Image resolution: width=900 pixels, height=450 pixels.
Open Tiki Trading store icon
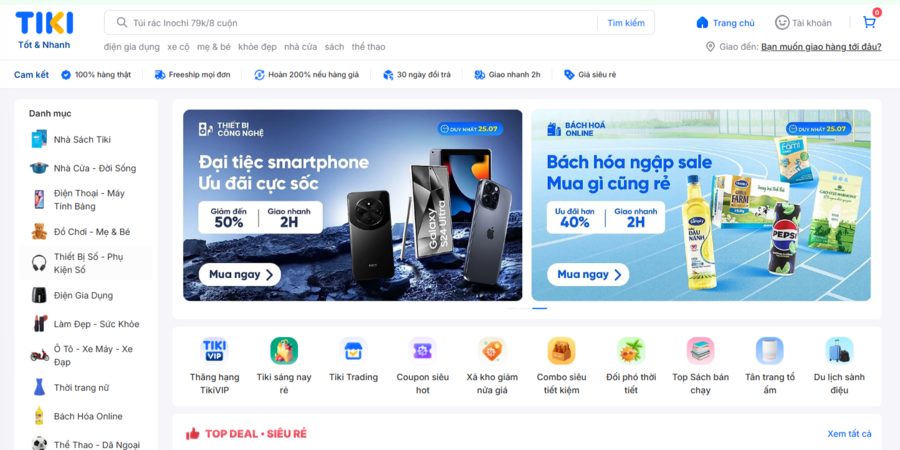pyautogui.click(x=353, y=351)
